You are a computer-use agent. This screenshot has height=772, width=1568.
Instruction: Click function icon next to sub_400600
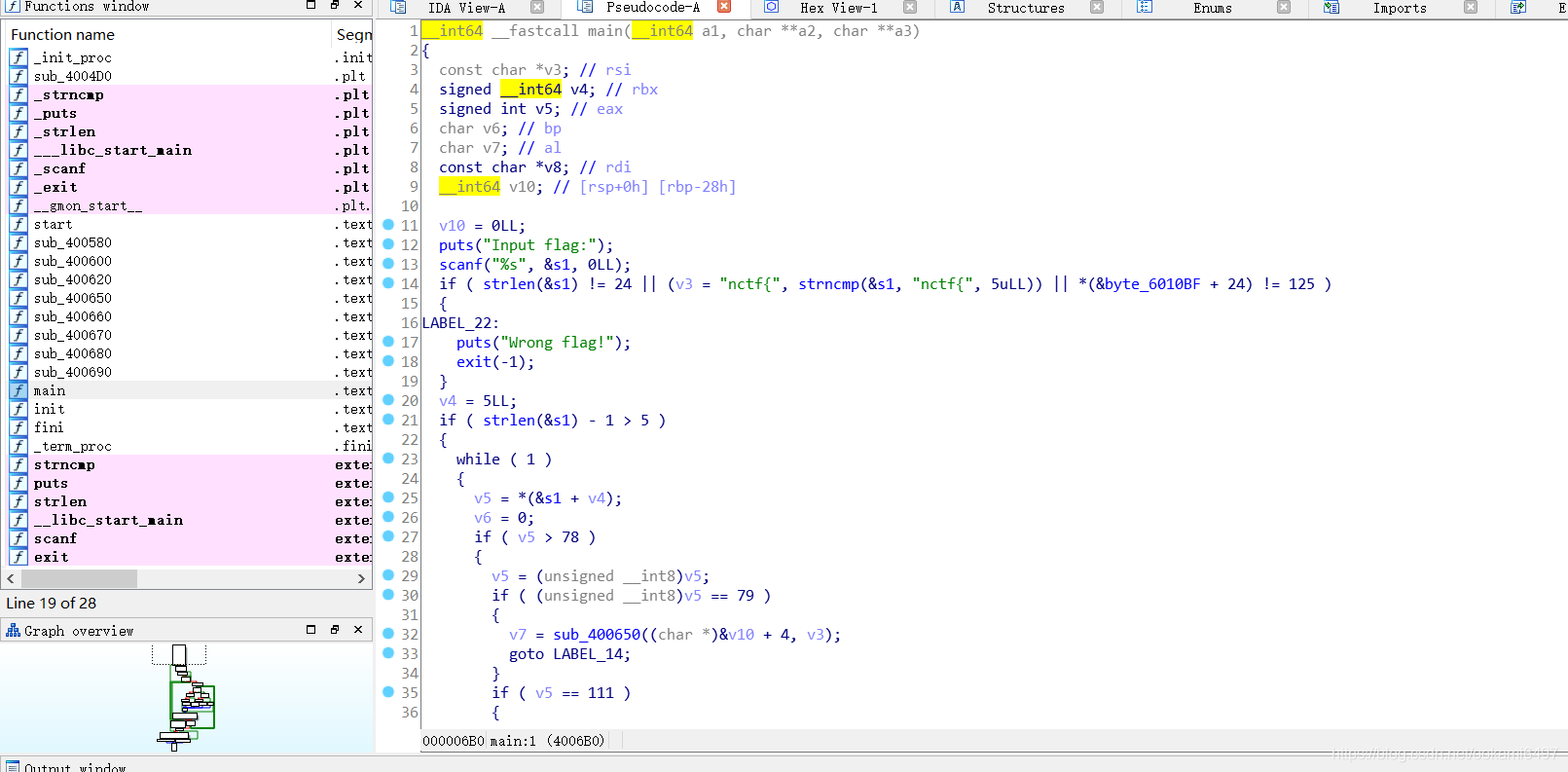coord(18,261)
